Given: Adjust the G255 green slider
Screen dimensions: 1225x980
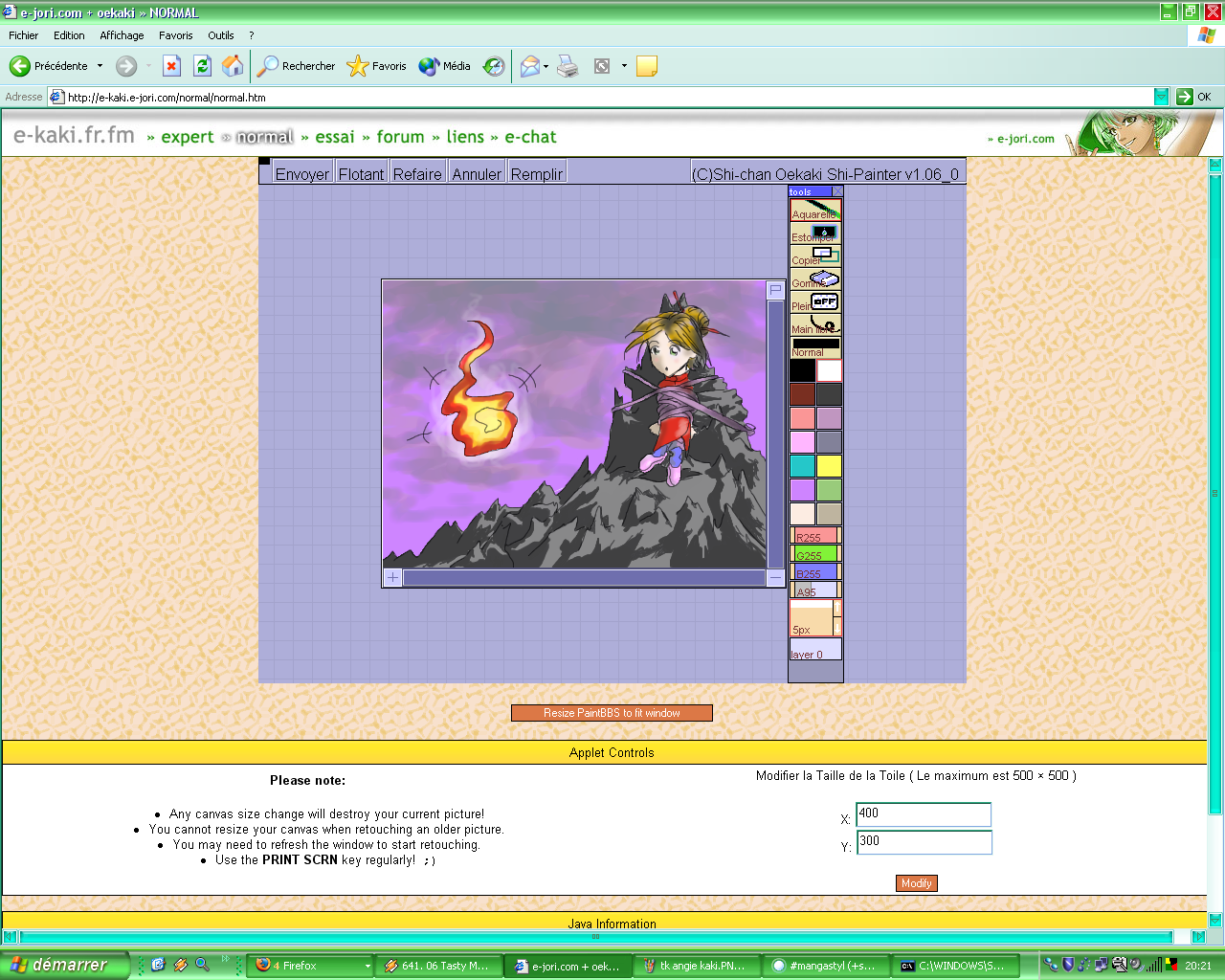Looking at the screenshot, I should pyautogui.click(x=815, y=554).
